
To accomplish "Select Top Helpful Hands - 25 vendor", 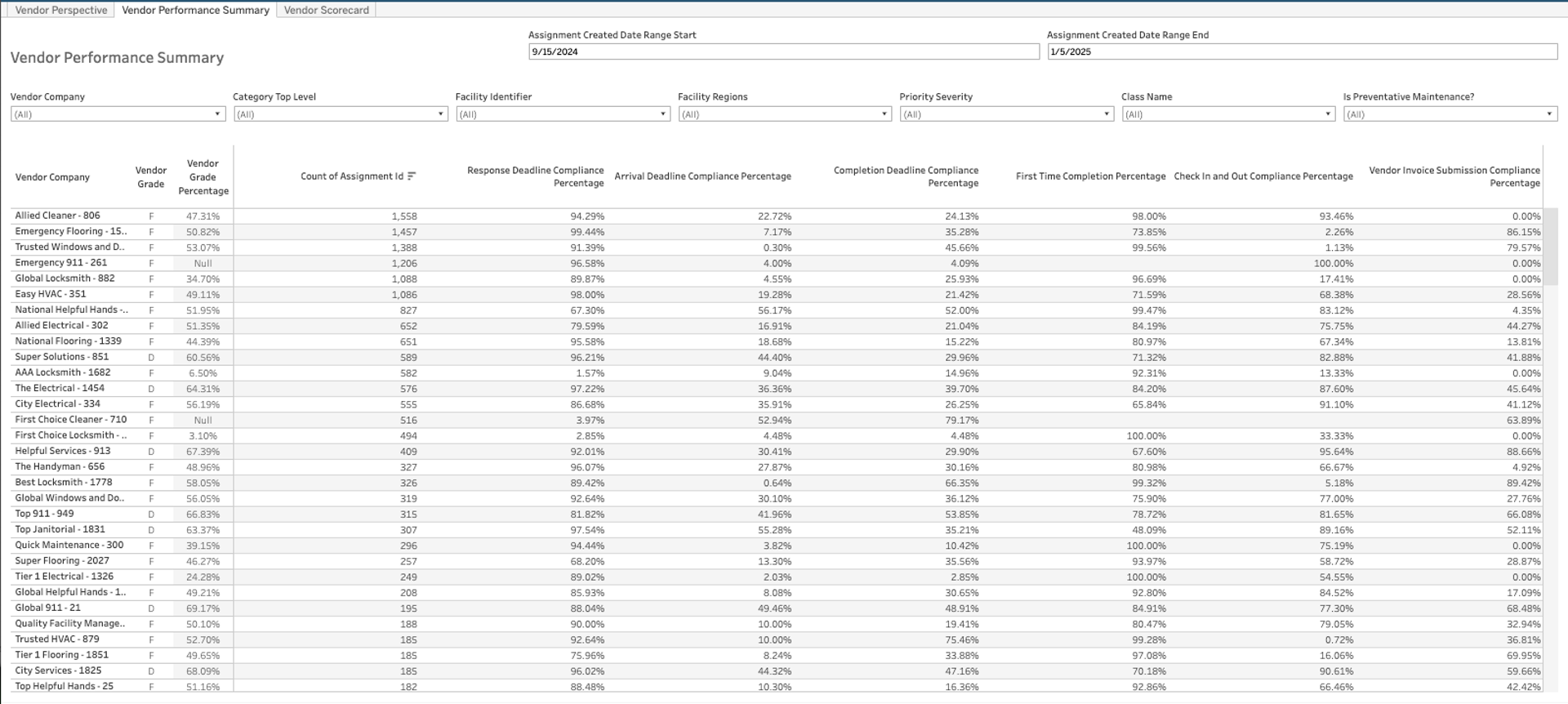I will pyautogui.click(x=64, y=686).
